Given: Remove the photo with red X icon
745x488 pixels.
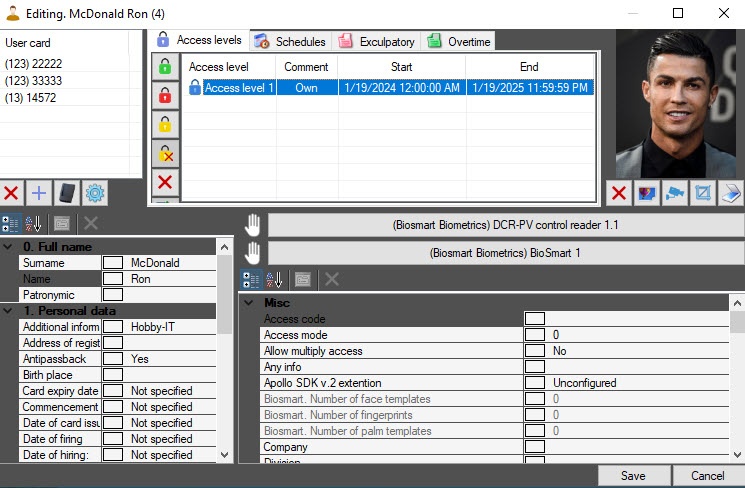Looking at the screenshot, I should (x=619, y=193).
